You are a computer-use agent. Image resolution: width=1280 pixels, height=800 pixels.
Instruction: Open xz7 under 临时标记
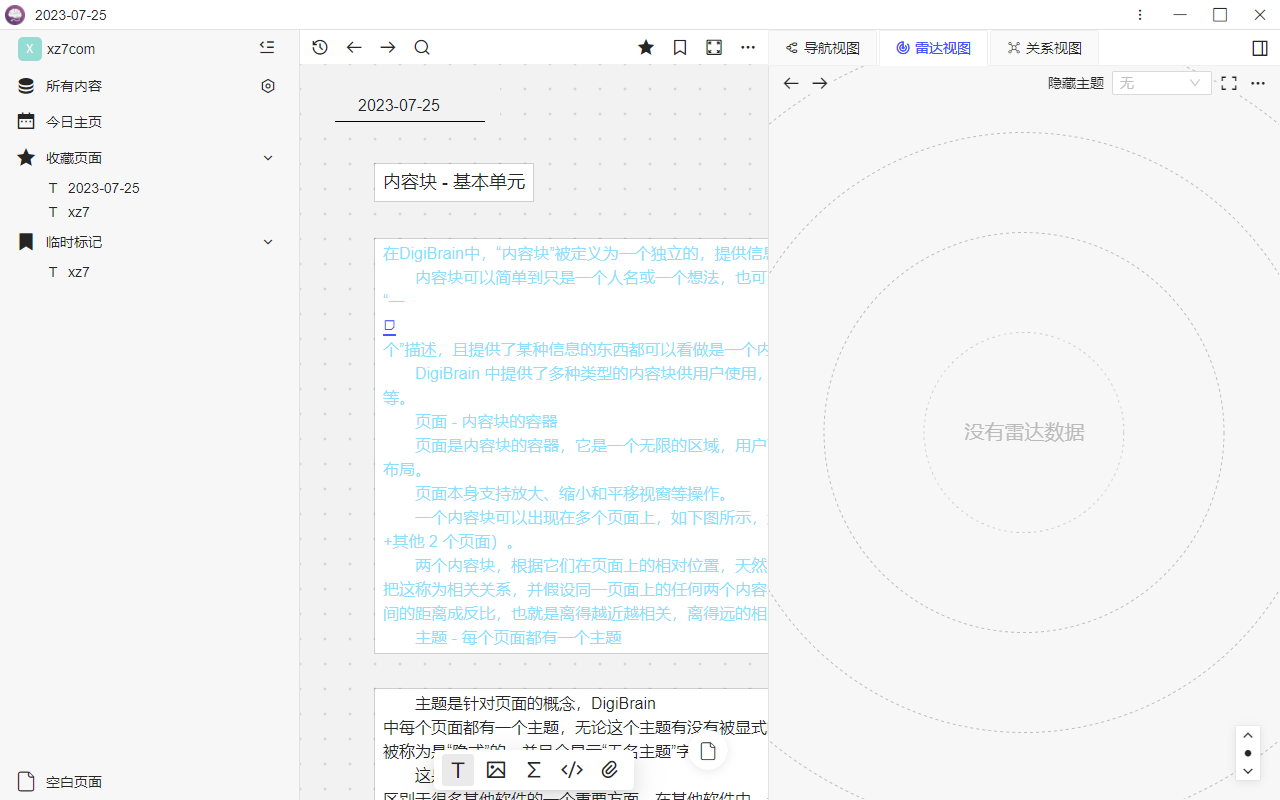click(79, 272)
